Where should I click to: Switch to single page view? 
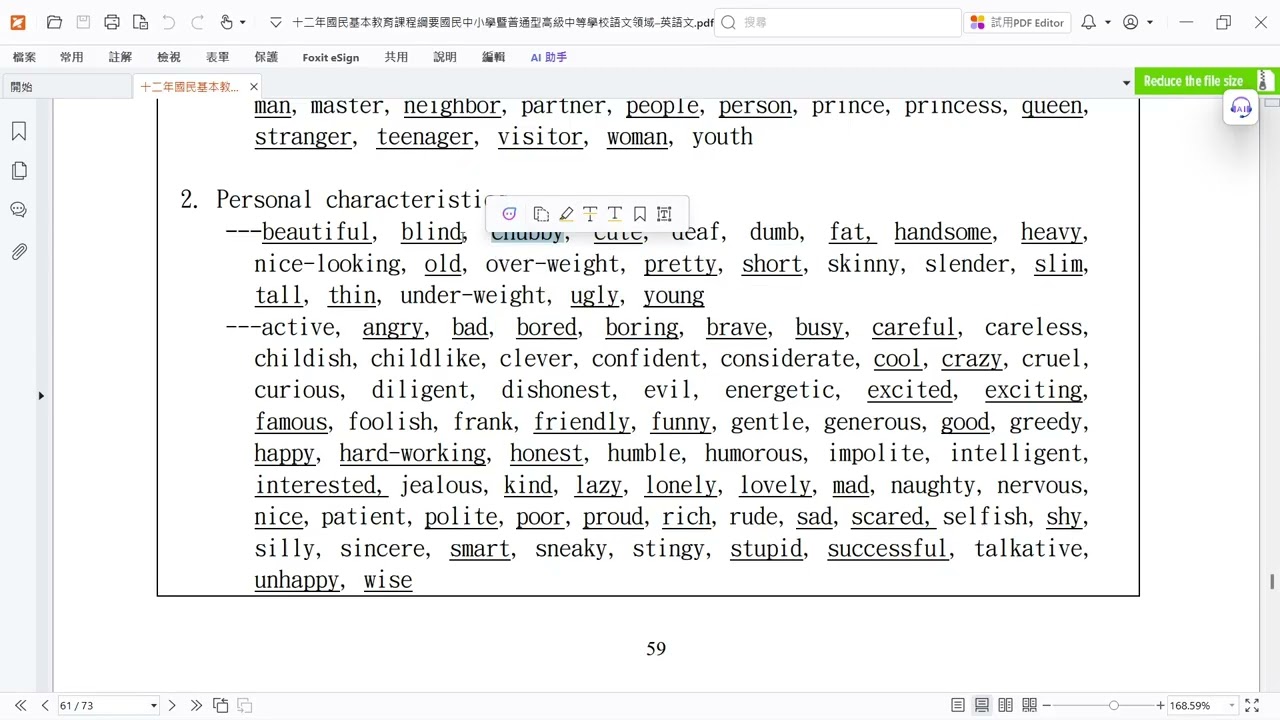(x=958, y=705)
